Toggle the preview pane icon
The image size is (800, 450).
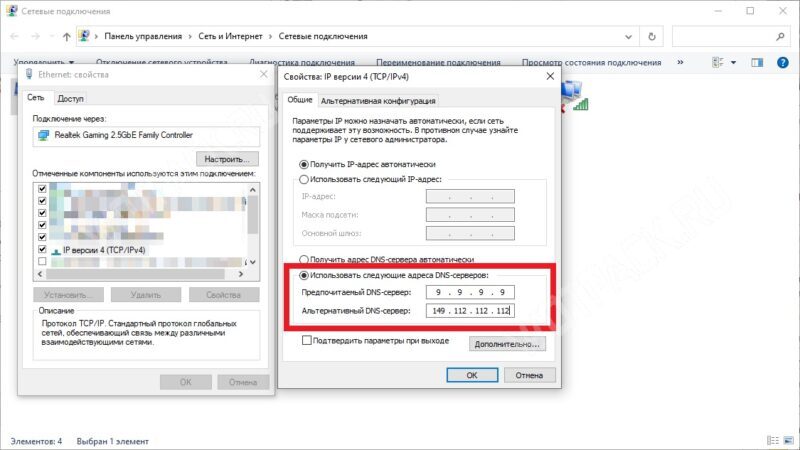pos(757,62)
